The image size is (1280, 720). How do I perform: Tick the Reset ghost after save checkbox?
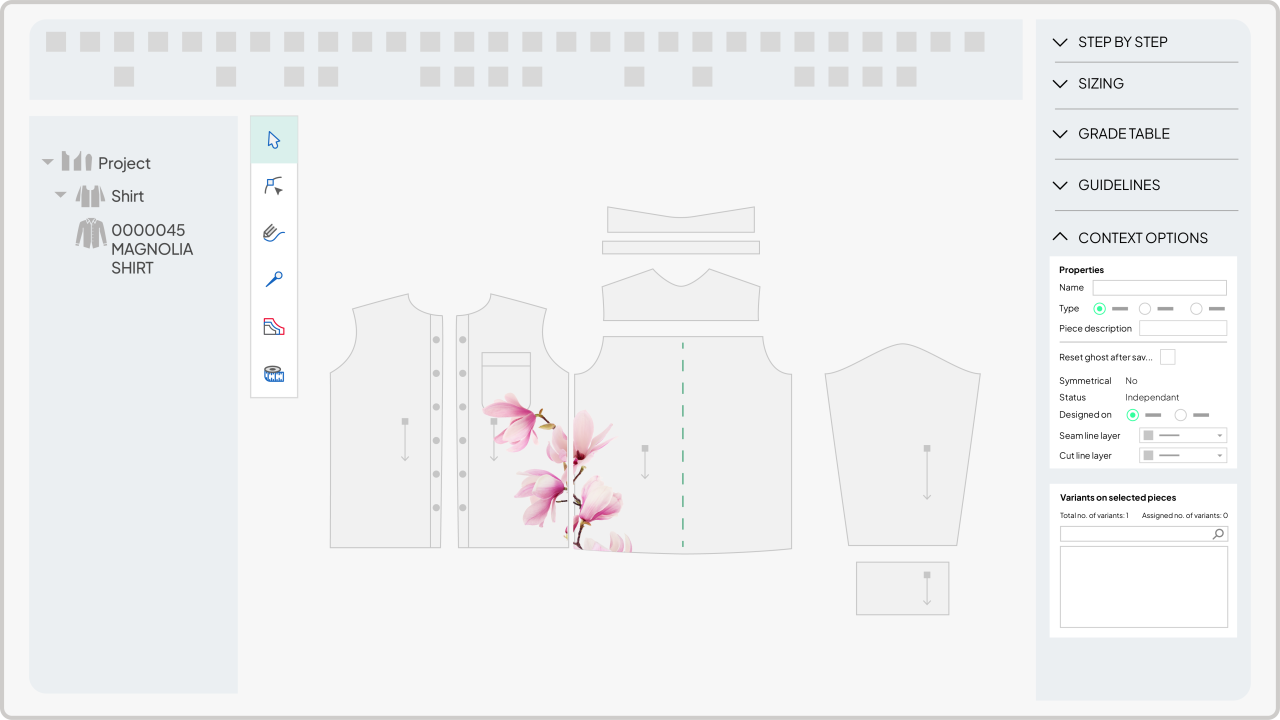1168,357
